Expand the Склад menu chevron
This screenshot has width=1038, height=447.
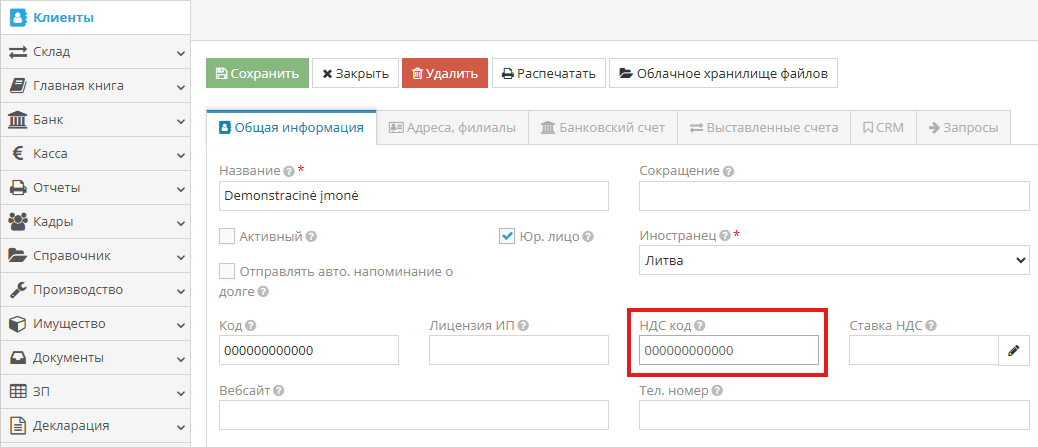coord(181,53)
